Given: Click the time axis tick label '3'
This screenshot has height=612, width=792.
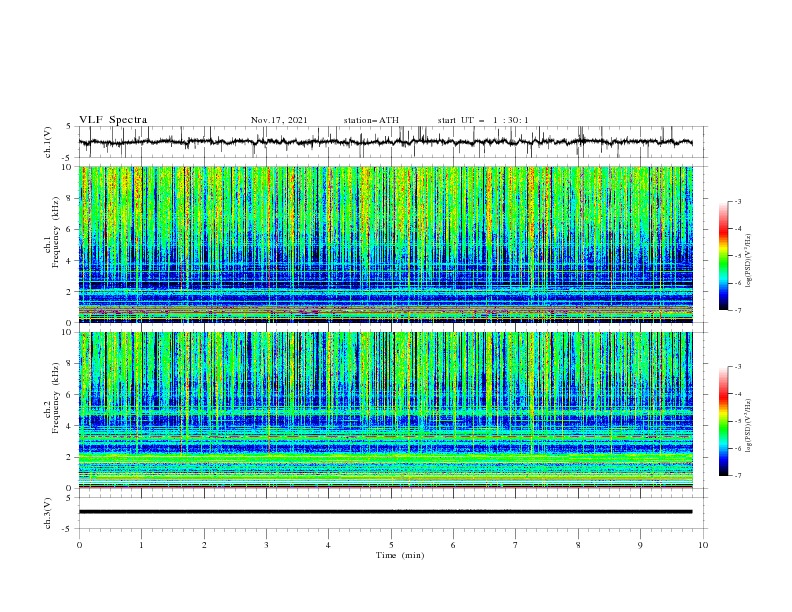Looking at the screenshot, I should [x=266, y=545].
